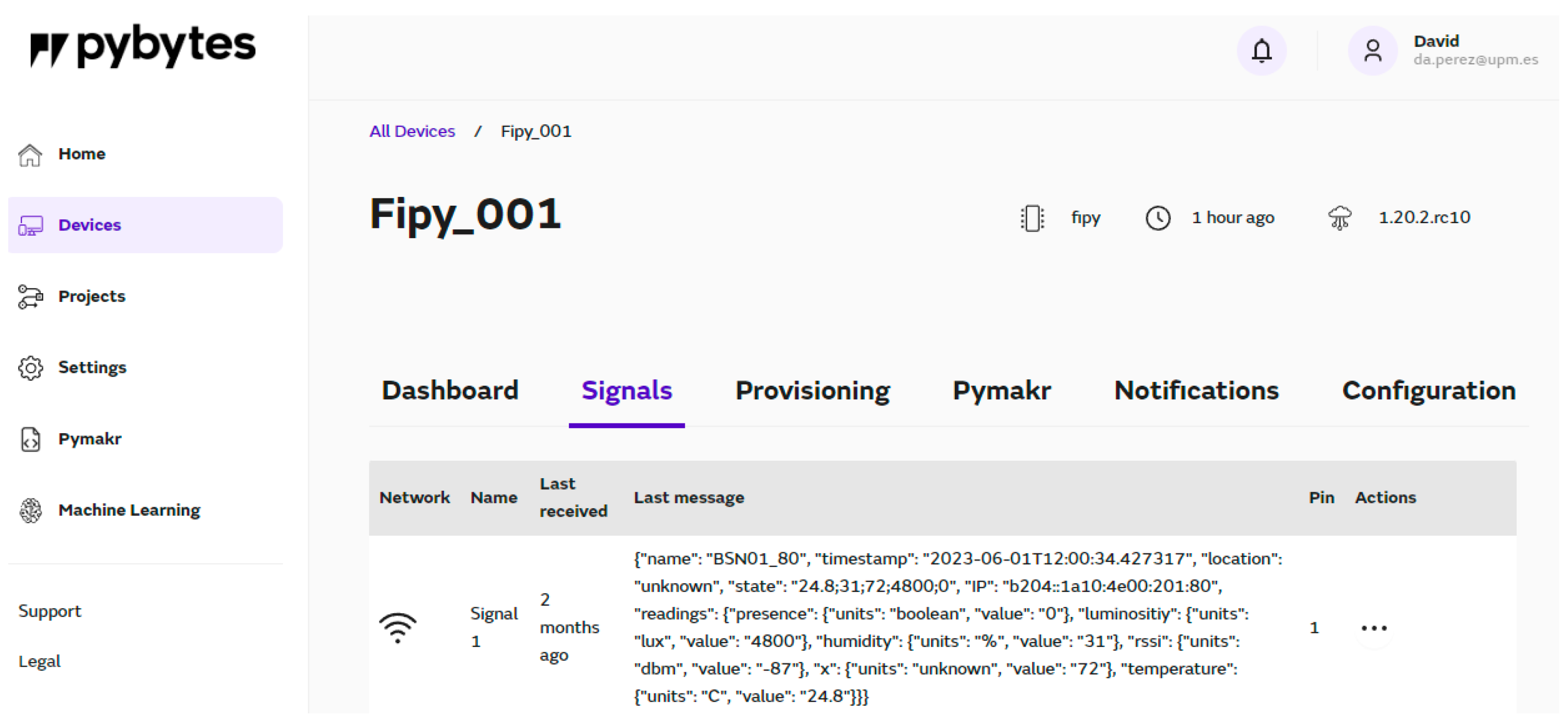1568x723 pixels.
Task: Click the Fipy_001 breadcrumb text
Action: pyautogui.click(x=536, y=132)
